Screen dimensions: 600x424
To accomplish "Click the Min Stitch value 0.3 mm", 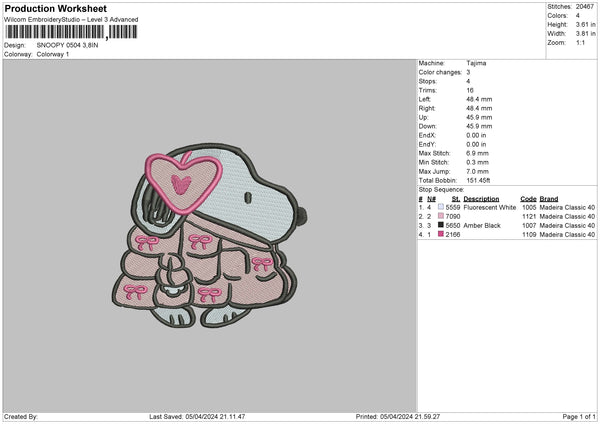I will pyautogui.click(x=478, y=162).
